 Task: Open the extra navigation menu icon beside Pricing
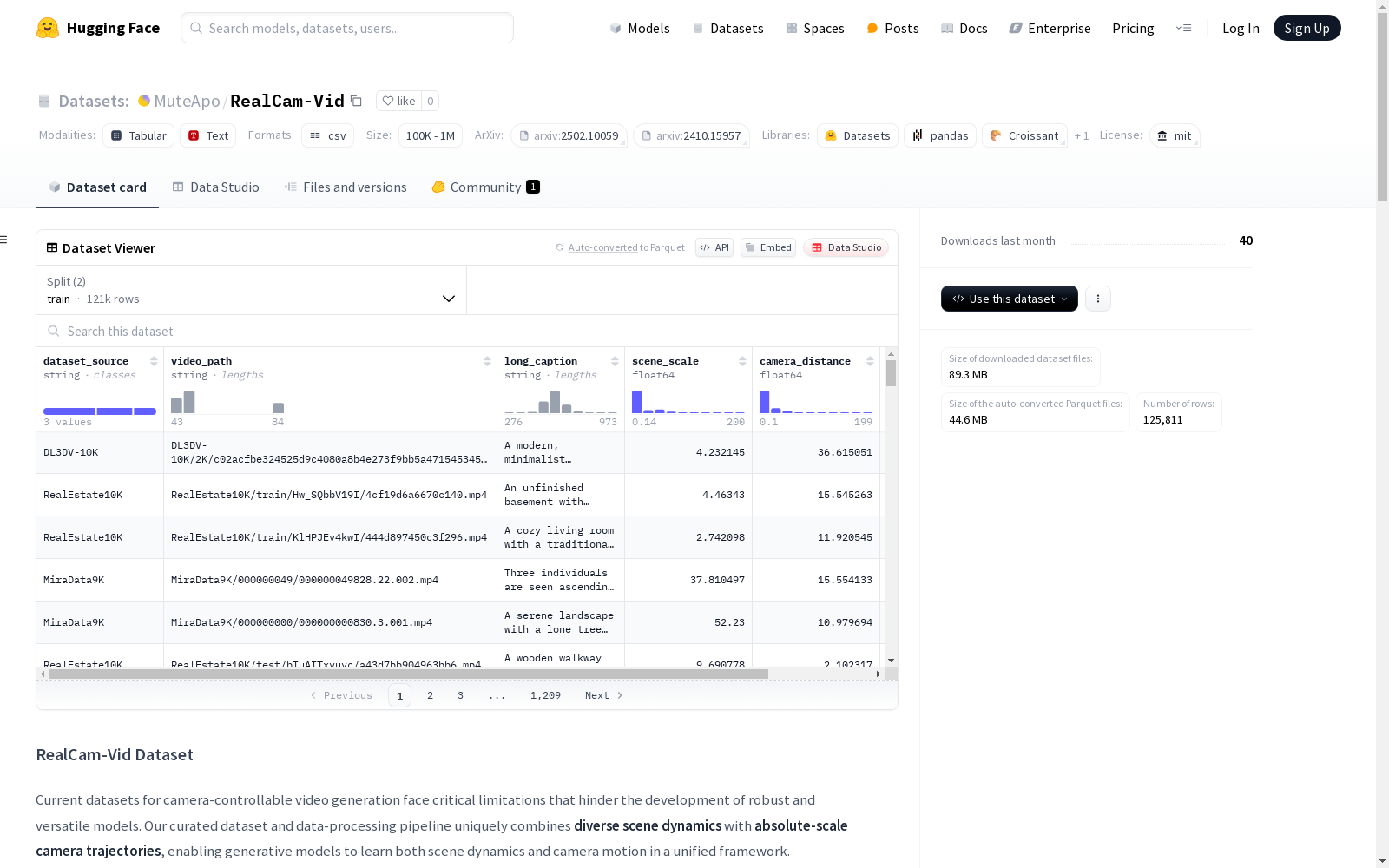pos(1183,28)
